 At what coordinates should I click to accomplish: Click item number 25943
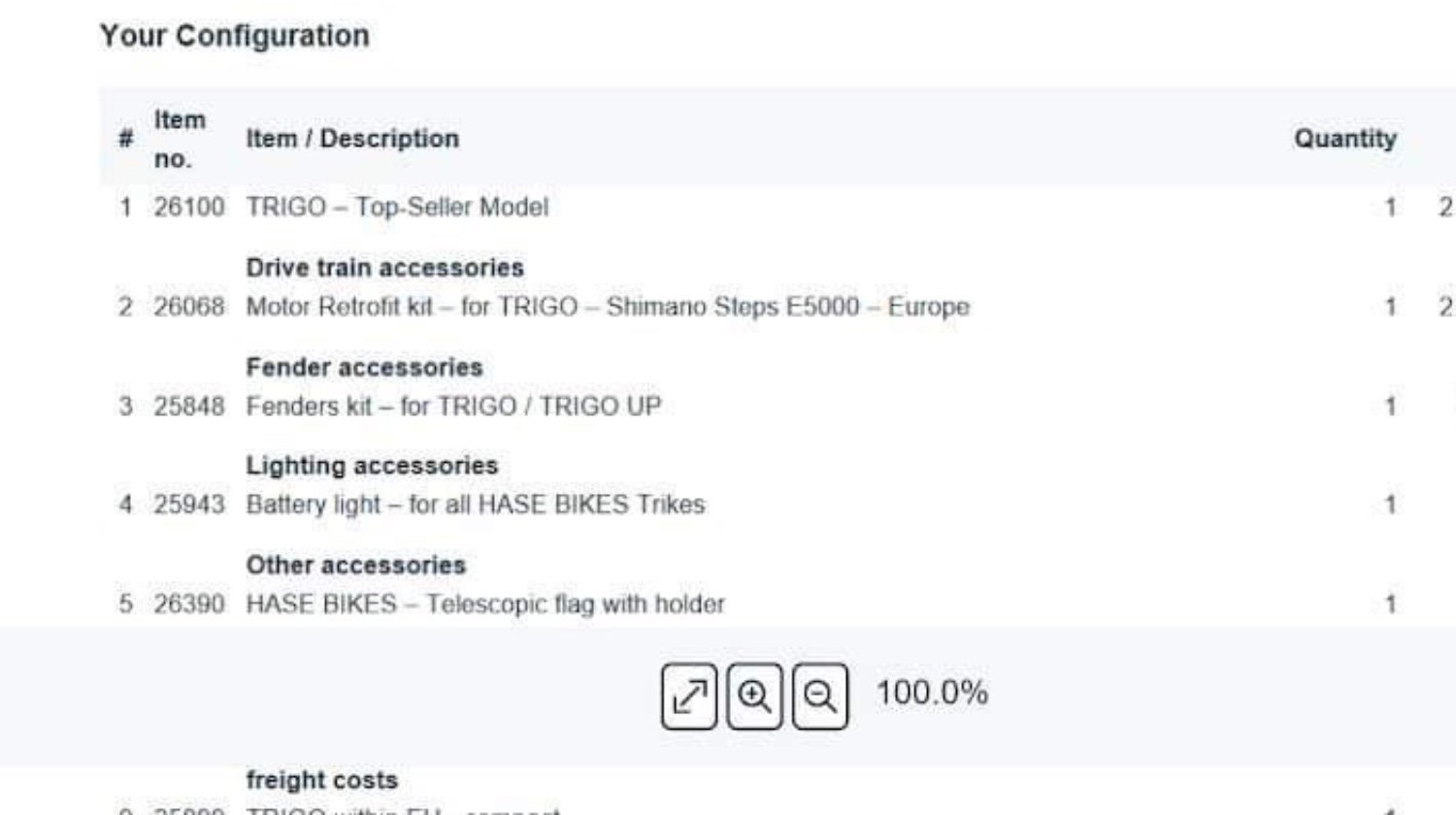(188, 505)
